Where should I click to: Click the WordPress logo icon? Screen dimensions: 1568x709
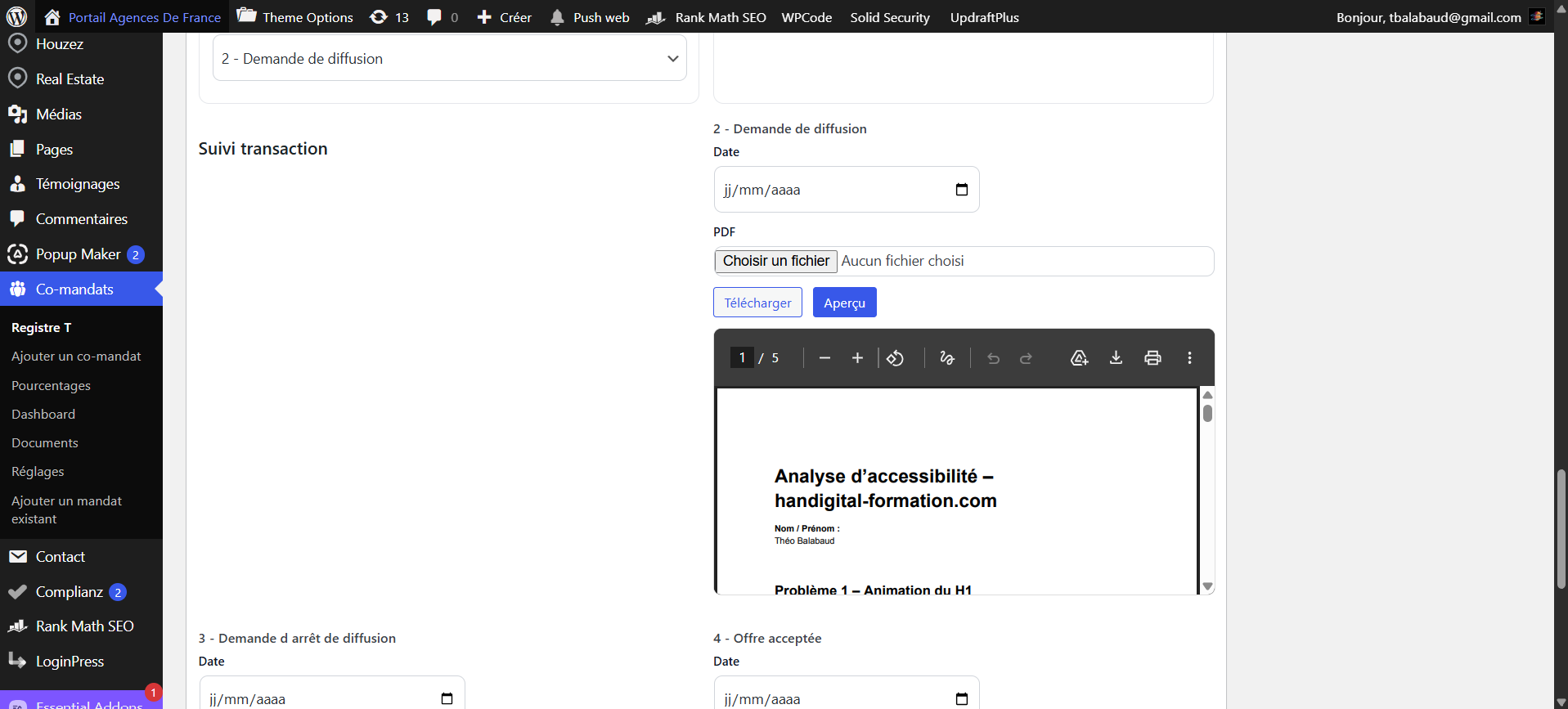click(16, 16)
